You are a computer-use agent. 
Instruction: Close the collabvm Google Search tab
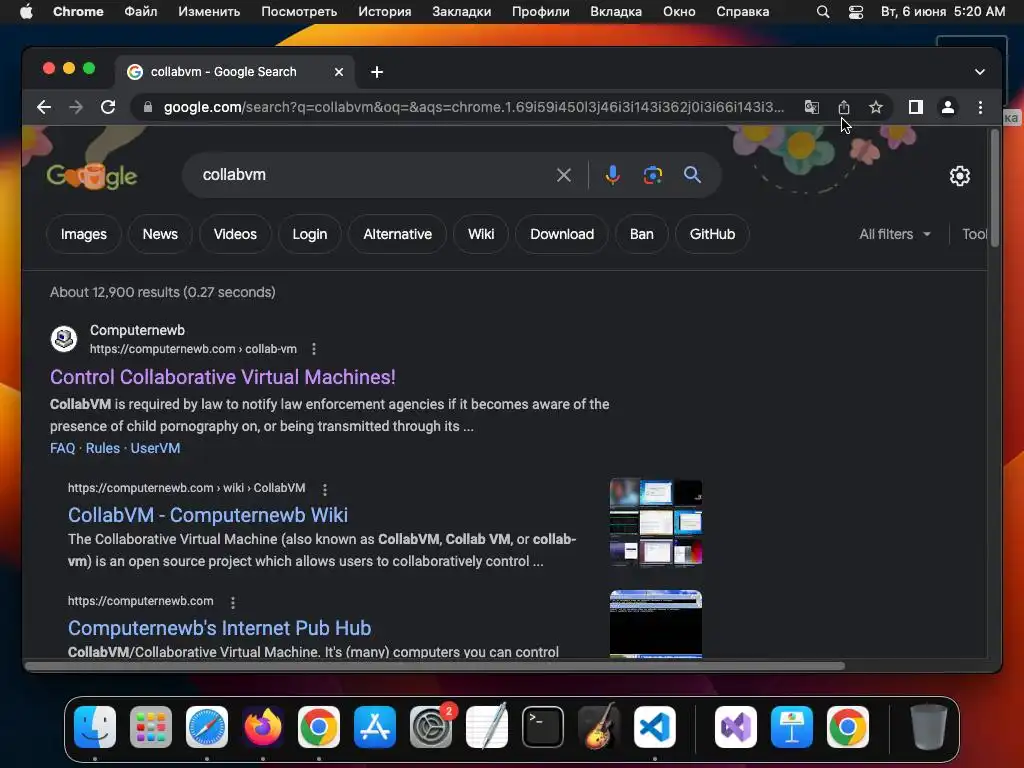tap(339, 72)
